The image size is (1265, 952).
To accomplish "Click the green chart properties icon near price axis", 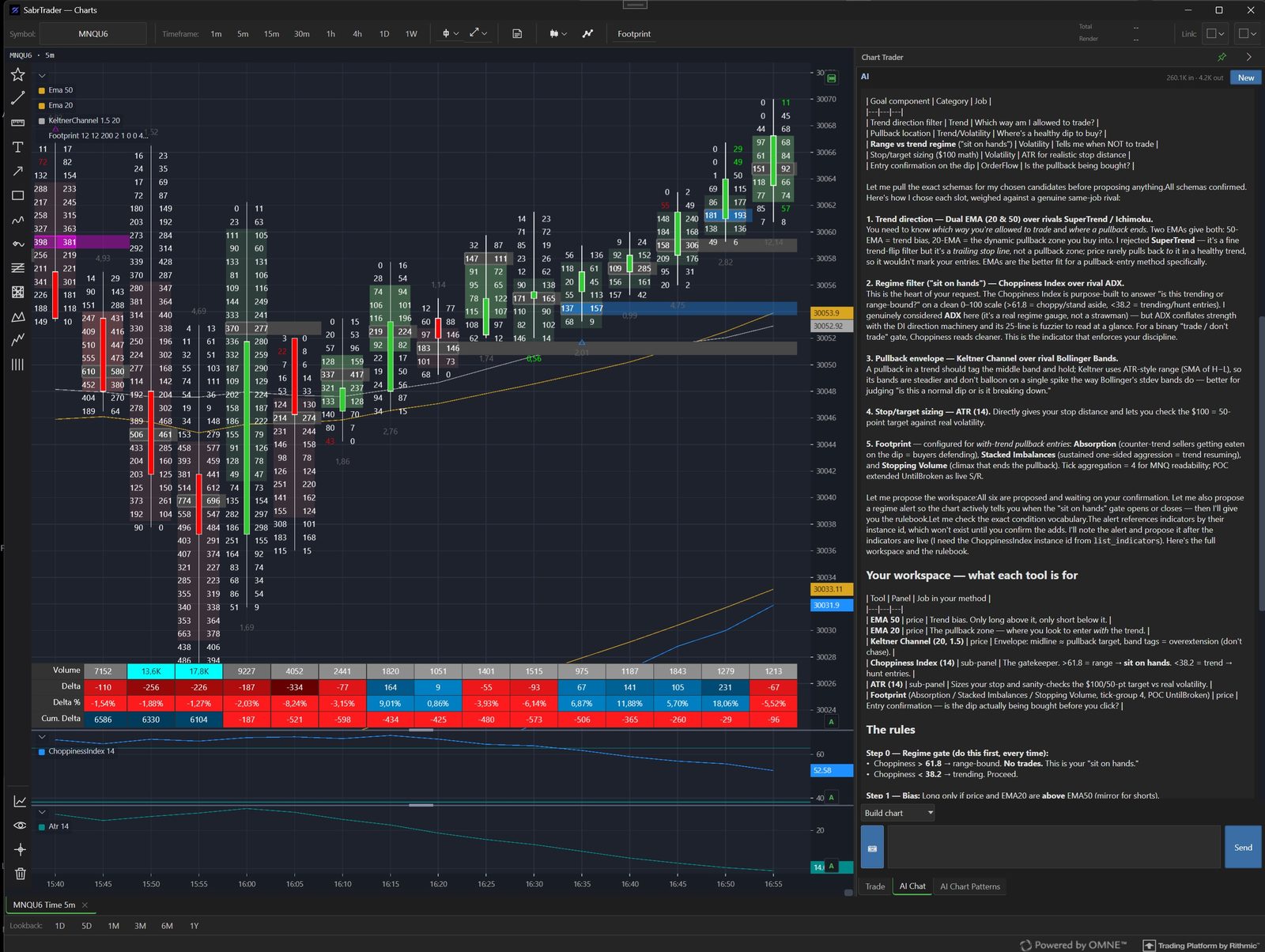I will point(831,78).
